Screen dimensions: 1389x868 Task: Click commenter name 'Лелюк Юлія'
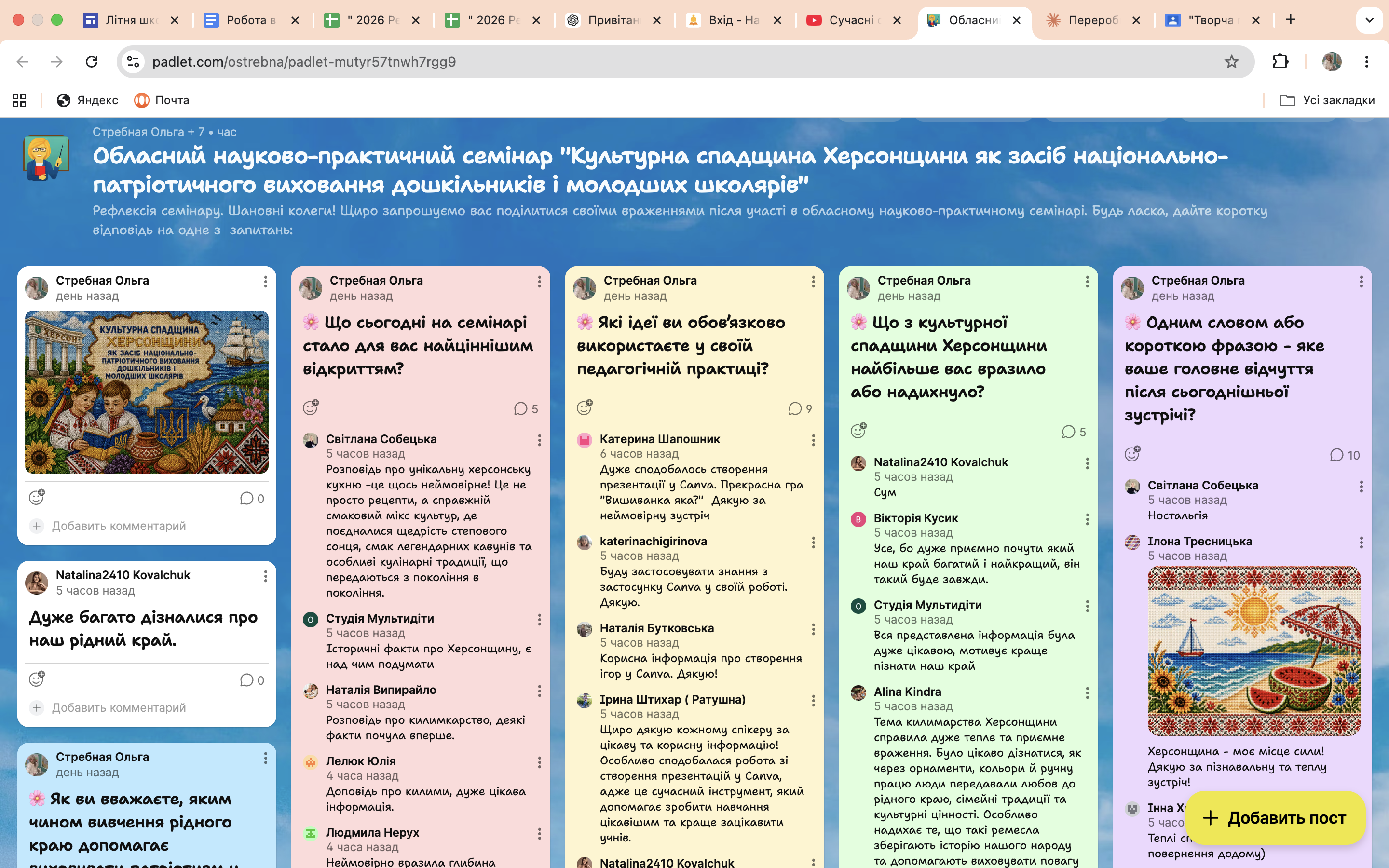coord(360,761)
